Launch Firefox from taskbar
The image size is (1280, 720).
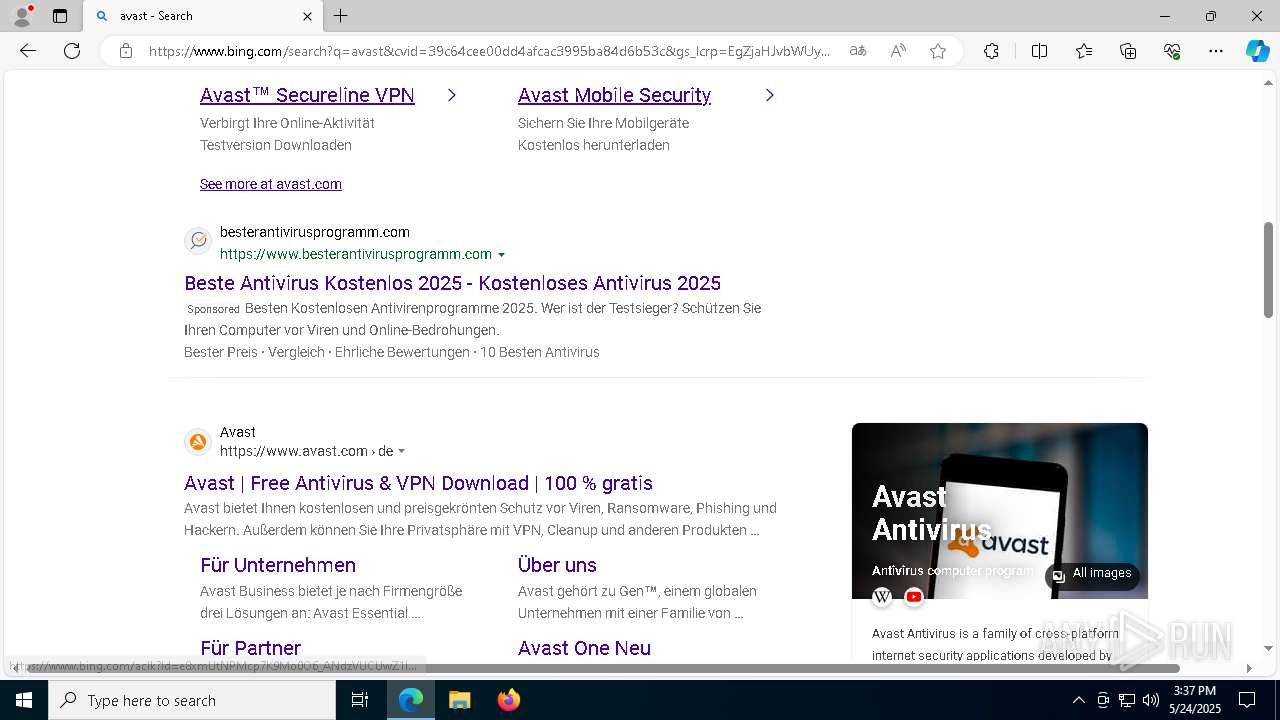[x=509, y=700]
